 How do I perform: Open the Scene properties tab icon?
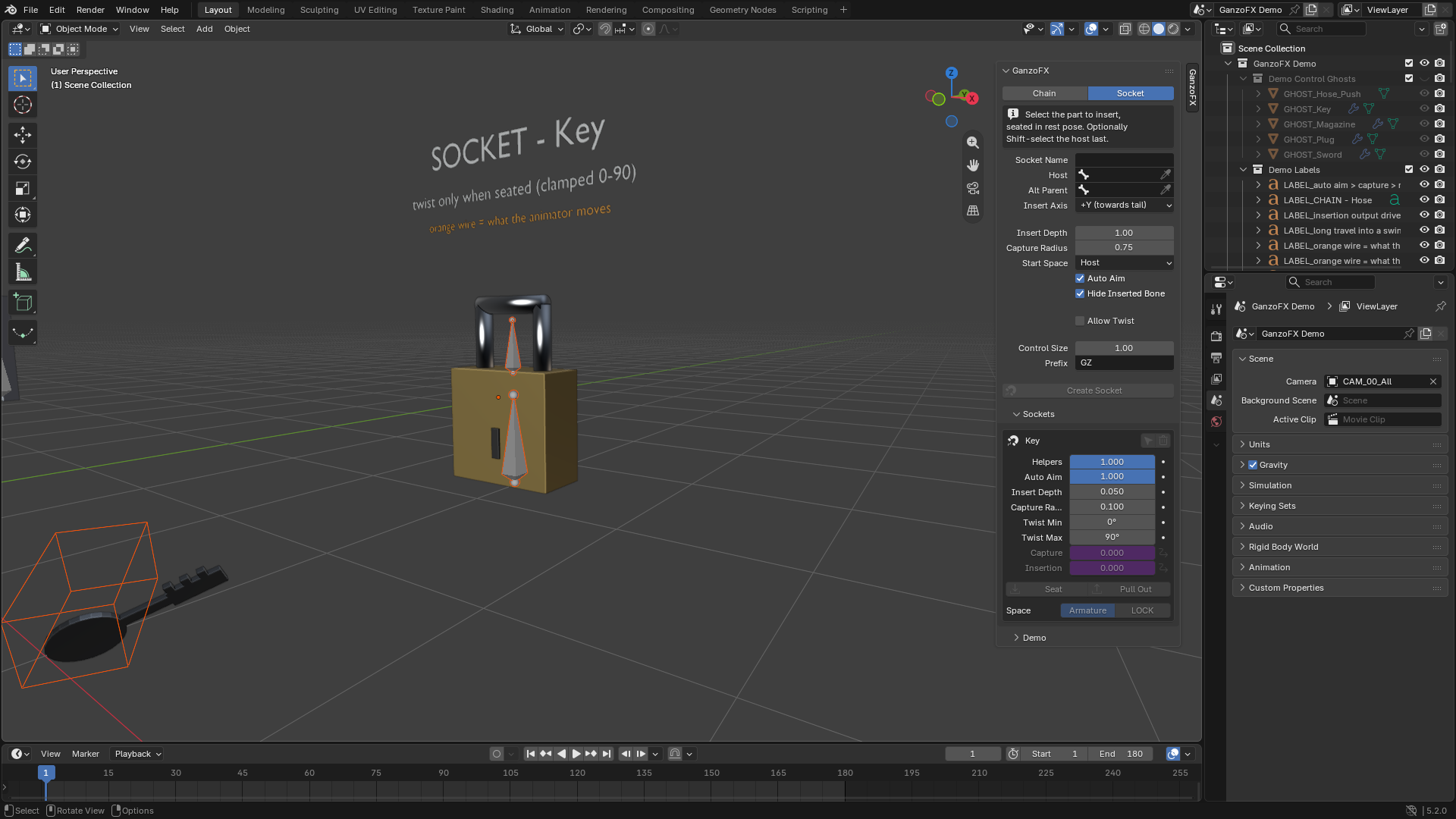1216,400
